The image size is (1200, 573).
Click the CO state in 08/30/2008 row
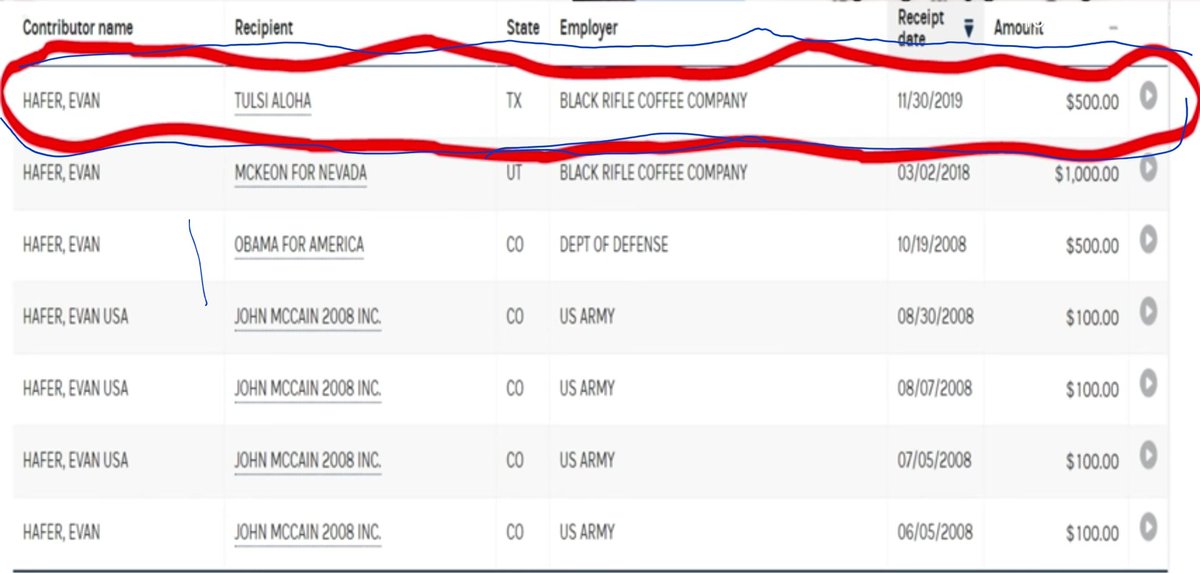click(516, 318)
